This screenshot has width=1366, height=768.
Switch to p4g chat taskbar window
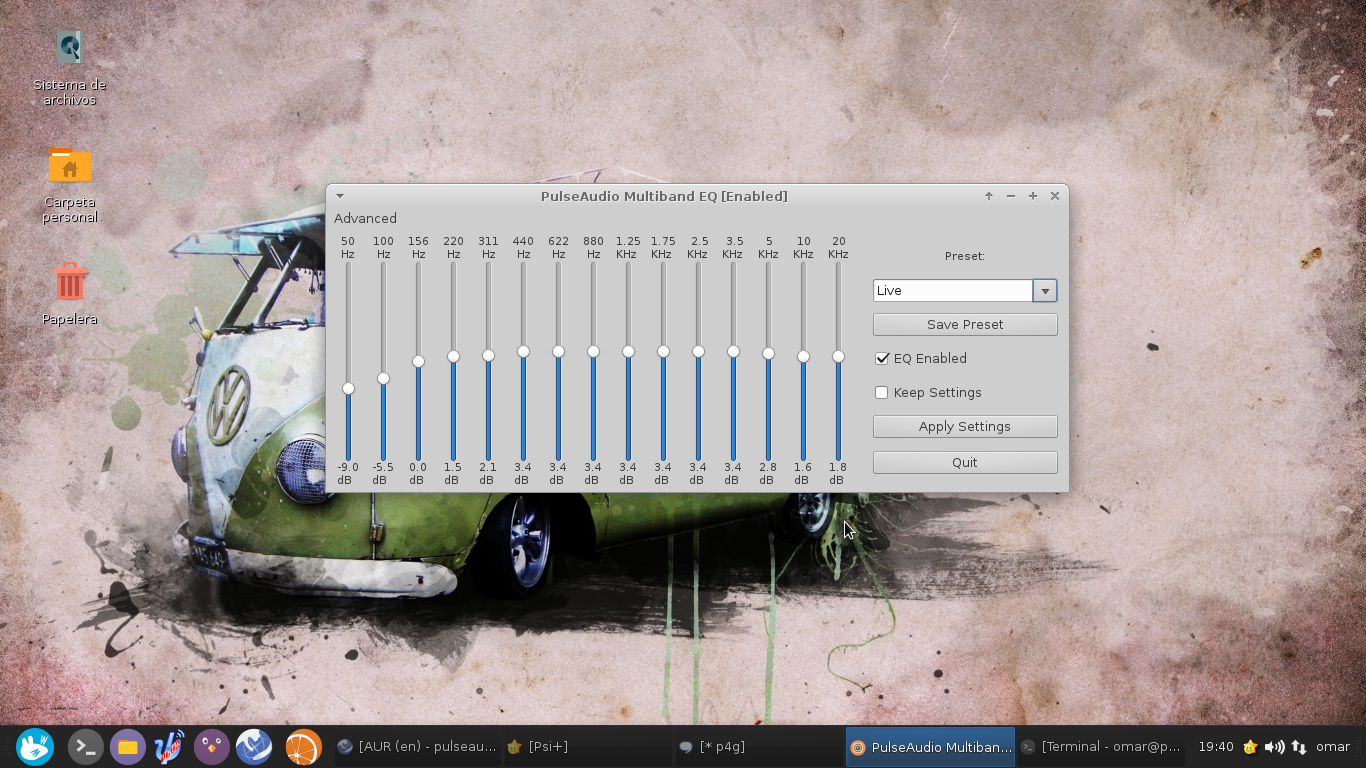pos(758,747)
